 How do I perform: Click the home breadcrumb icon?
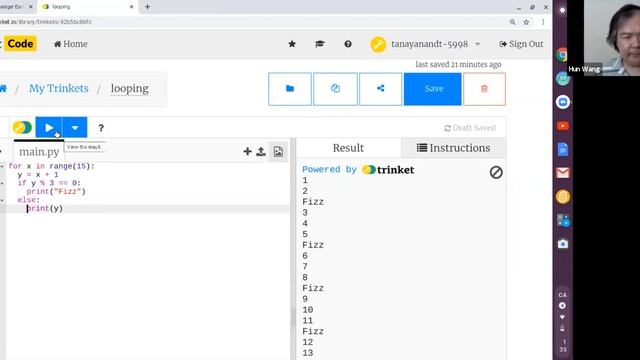coord(3,89)
